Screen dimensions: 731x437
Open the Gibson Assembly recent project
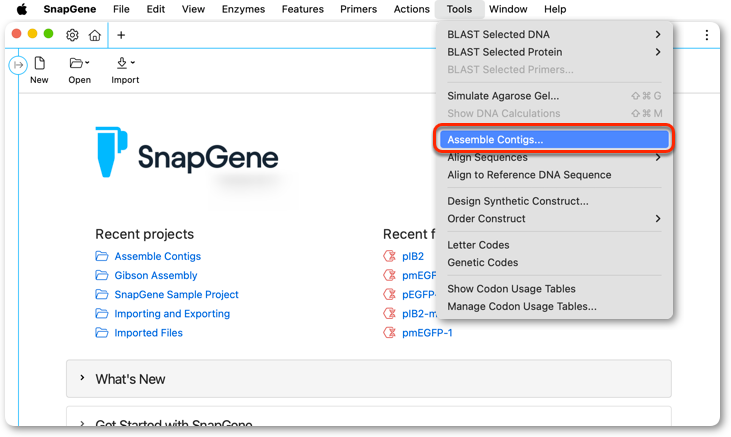(156, 275)
